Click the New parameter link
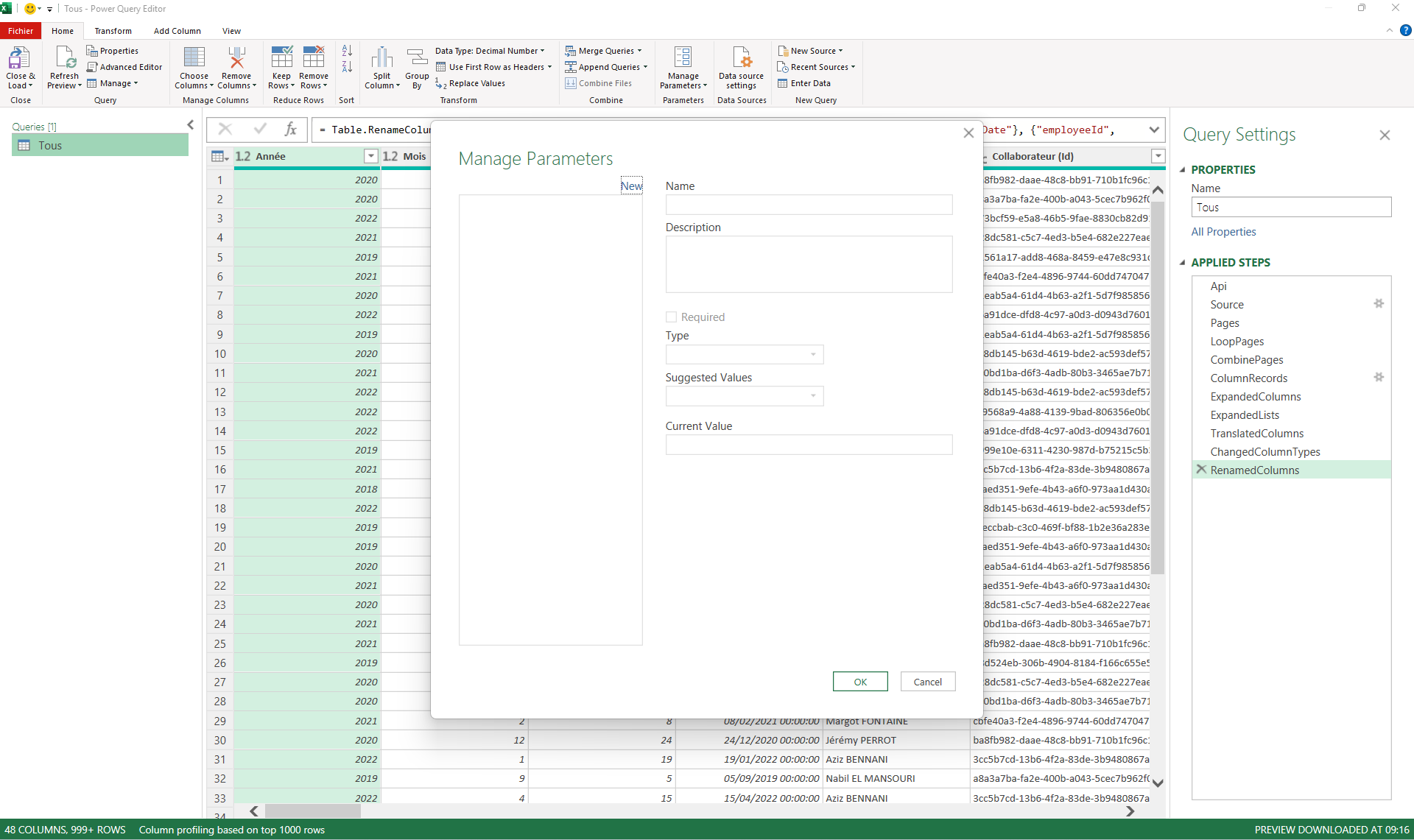The width and height of the screenshot is (1414, 840). click(x=631, y=186)
